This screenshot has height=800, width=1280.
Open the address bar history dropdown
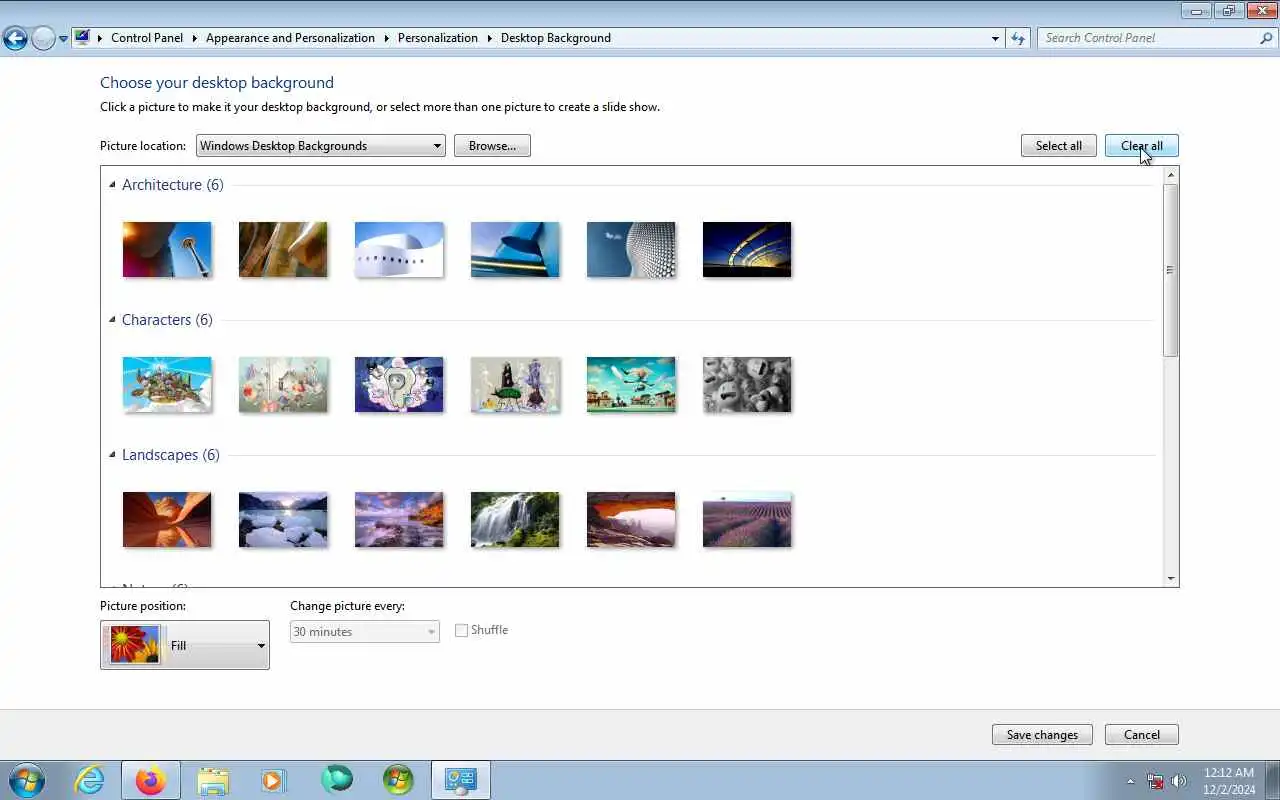(x=995, y=38)
